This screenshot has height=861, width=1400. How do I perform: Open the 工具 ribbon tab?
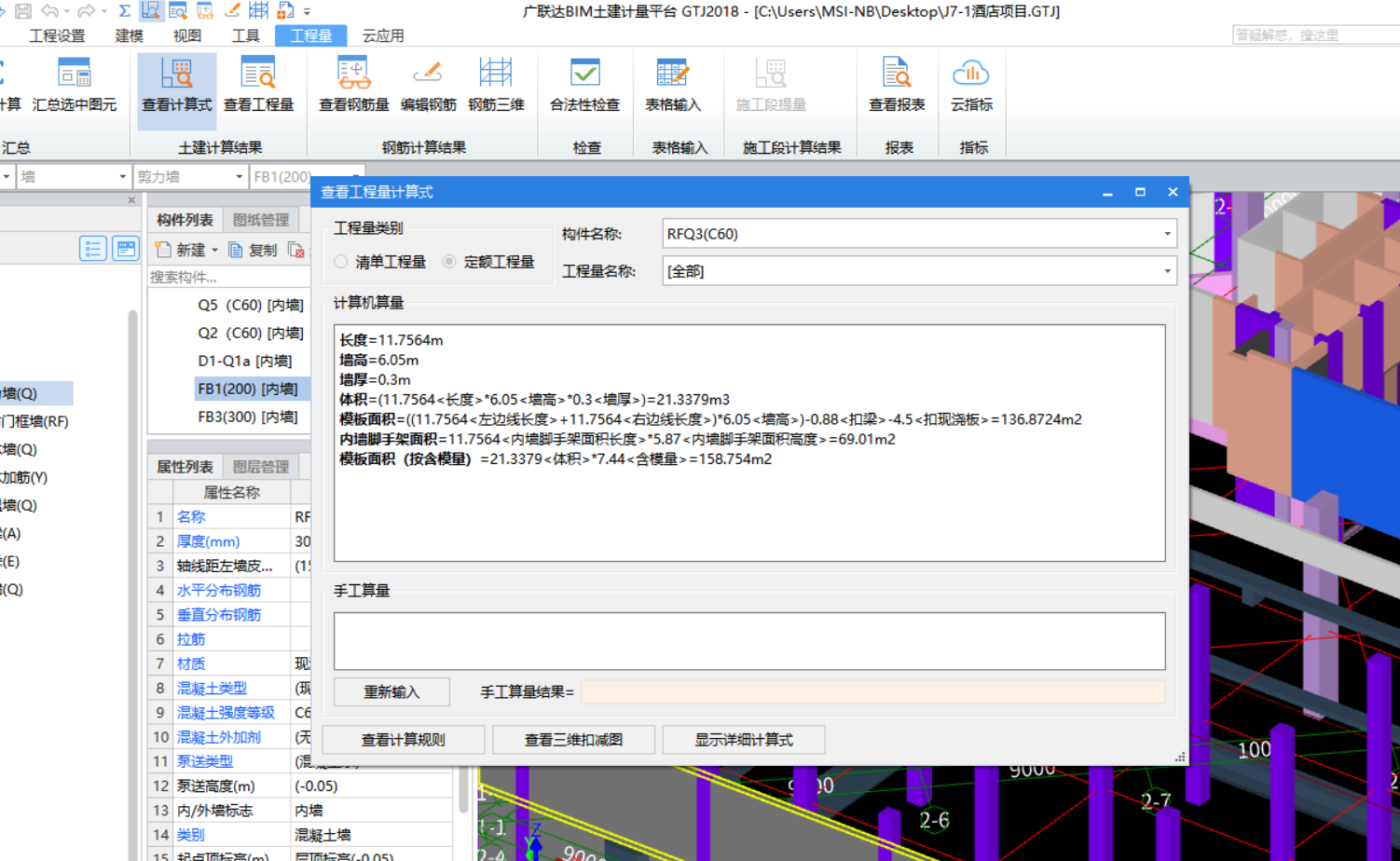246,35
